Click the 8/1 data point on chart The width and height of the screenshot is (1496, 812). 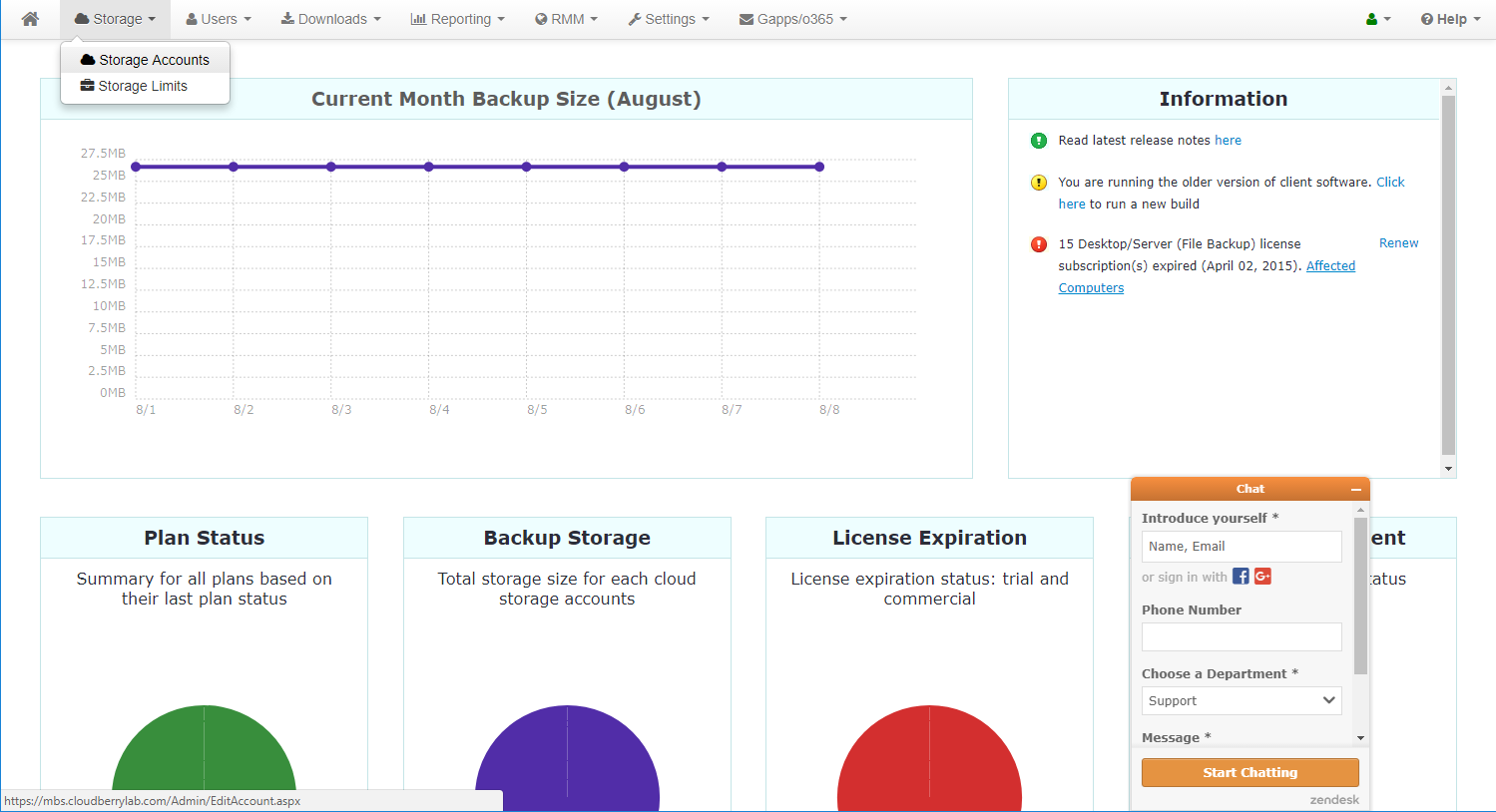(x=136, y=167)
